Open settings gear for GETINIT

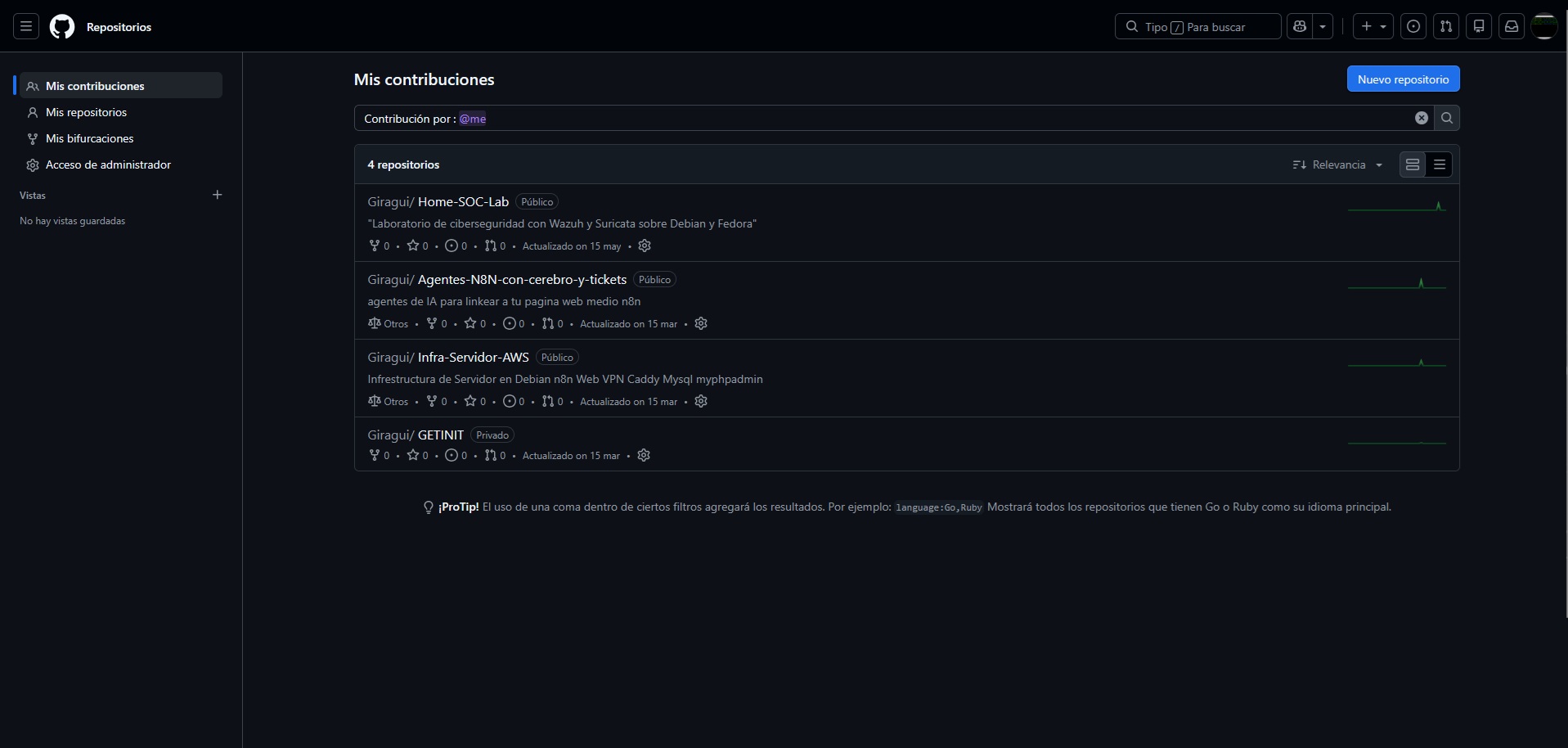pyautogui.click(x=644, y=455)
